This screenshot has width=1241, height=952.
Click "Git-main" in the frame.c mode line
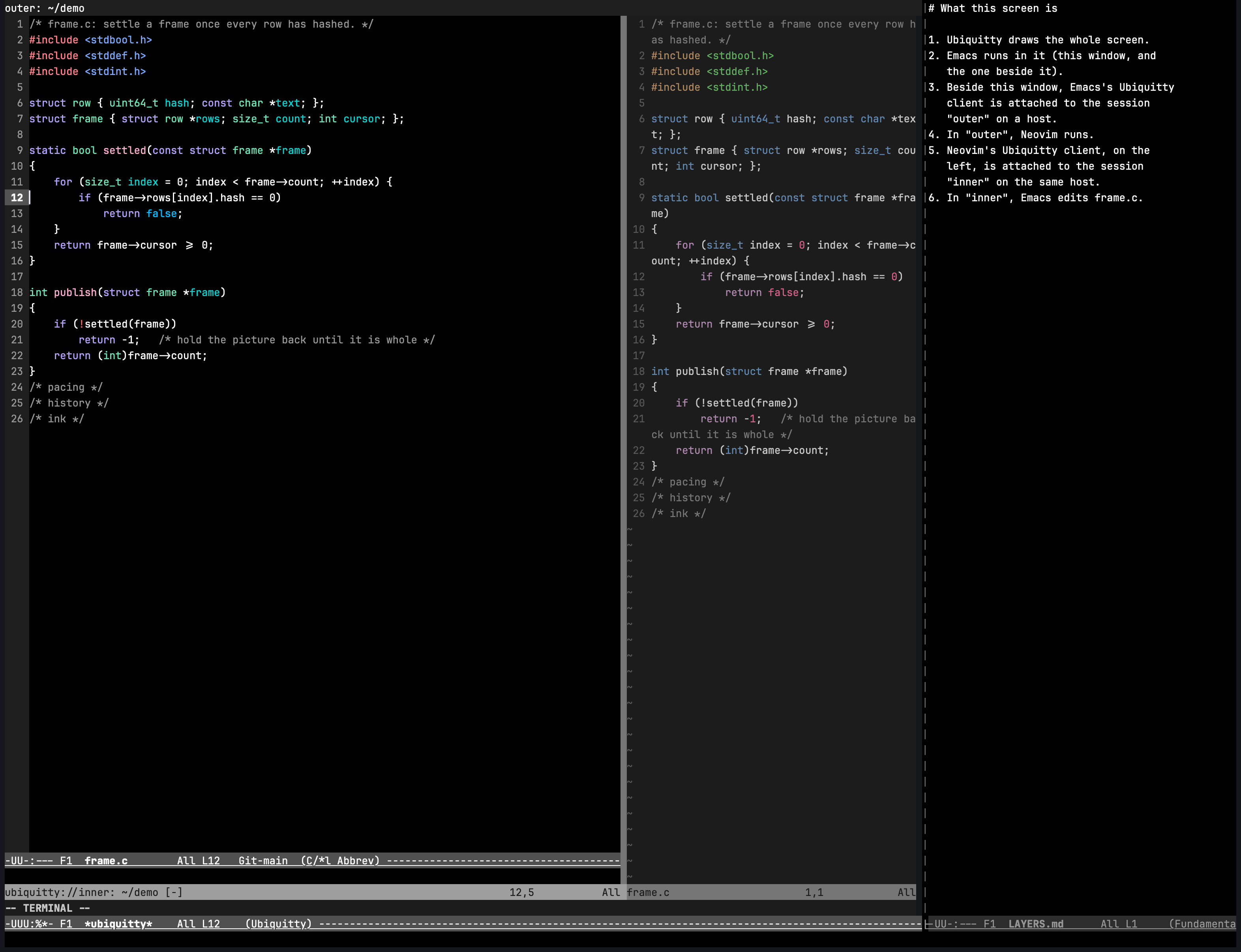(x=263, y=860)
